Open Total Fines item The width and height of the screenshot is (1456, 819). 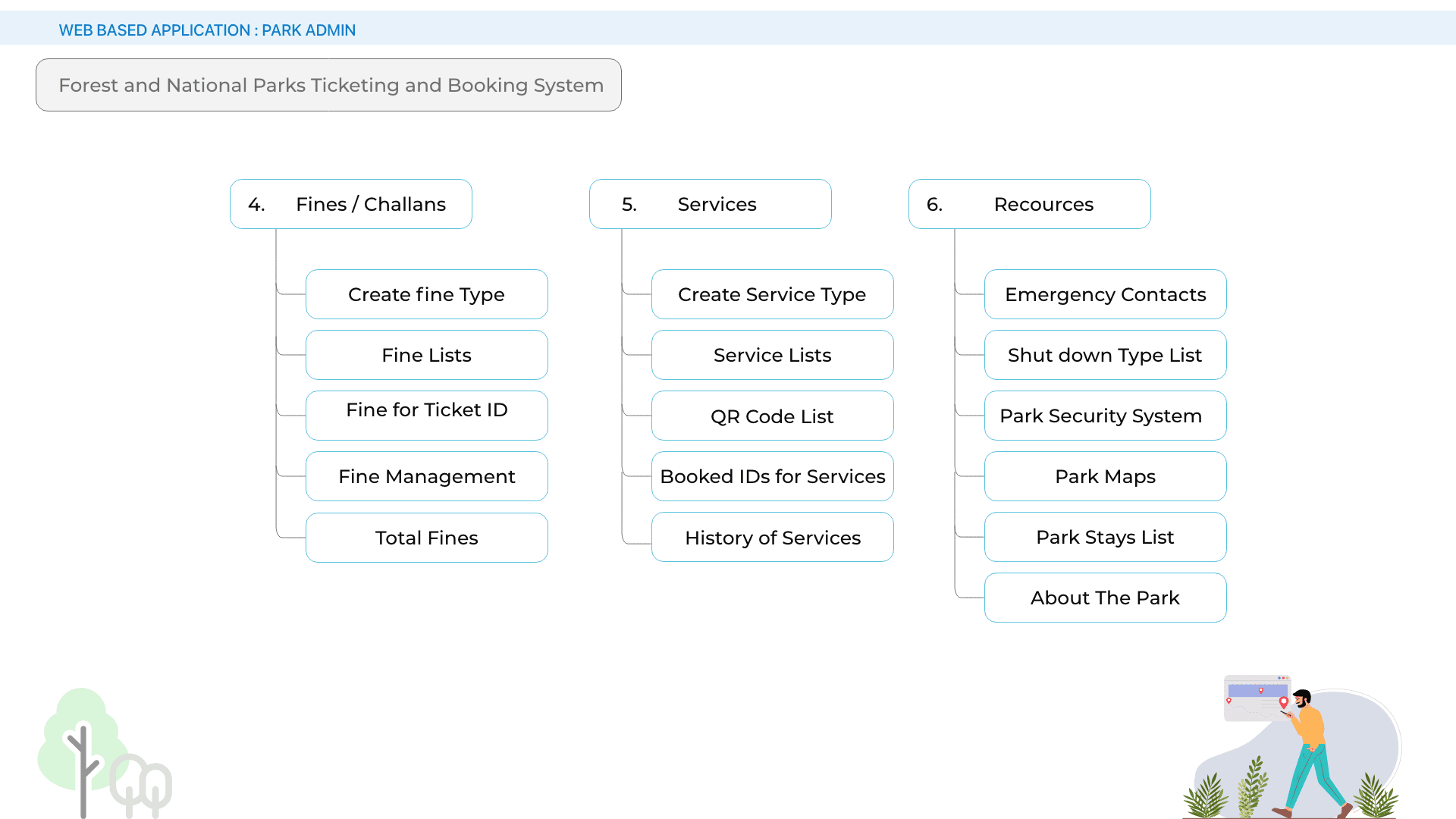pyautogui.click(x=426, y=538)
